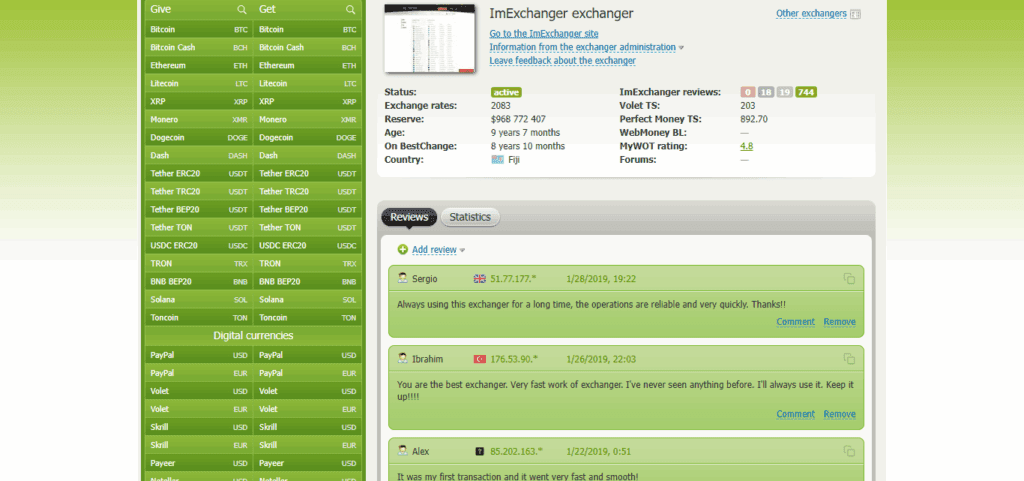1024x481 pixels.
Task: Select Dogecoin DOGE in the Get column
Action: (307, 138)
